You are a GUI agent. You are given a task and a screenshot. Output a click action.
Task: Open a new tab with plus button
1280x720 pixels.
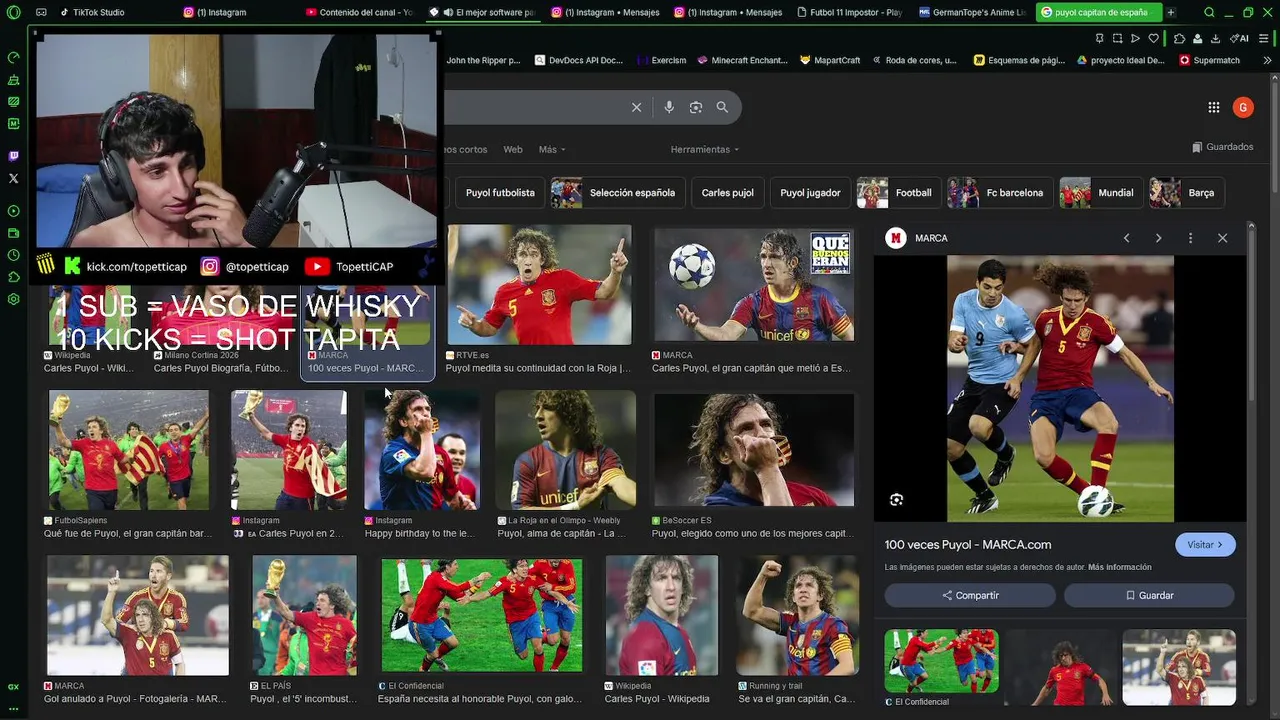tap(1171, 12)
